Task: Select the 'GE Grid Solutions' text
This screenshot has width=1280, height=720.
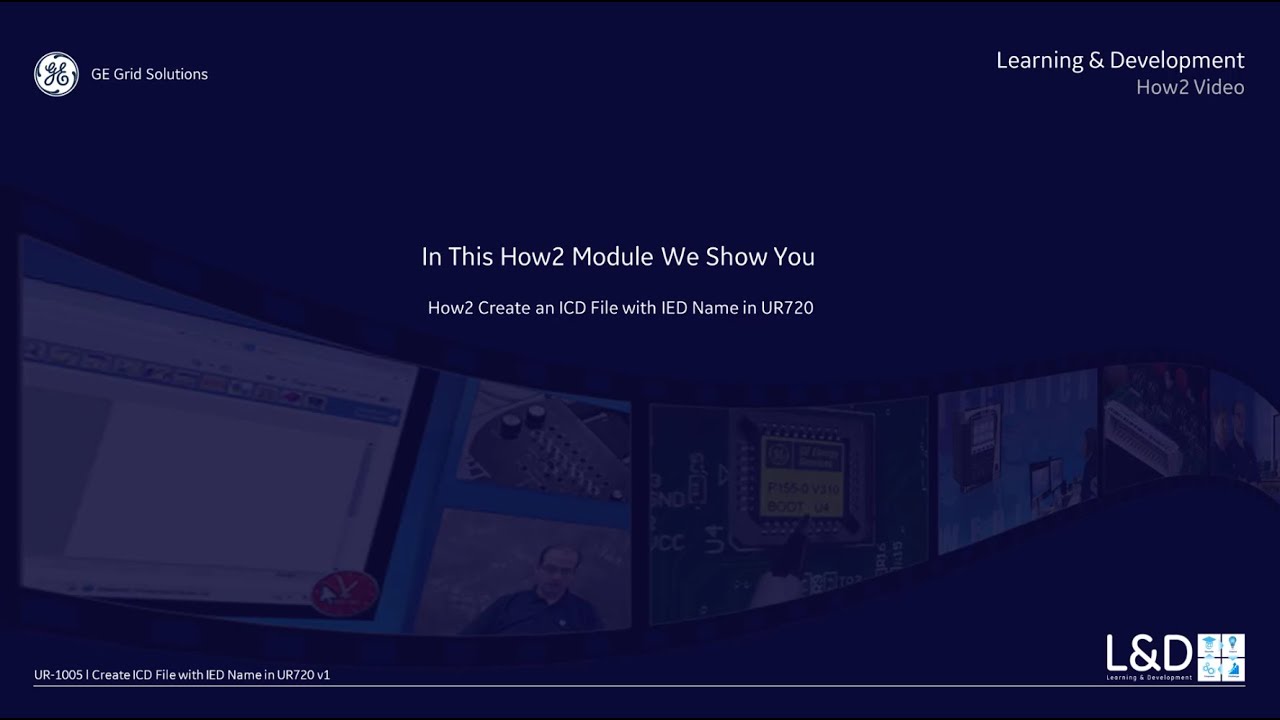Action: point(149,74)
